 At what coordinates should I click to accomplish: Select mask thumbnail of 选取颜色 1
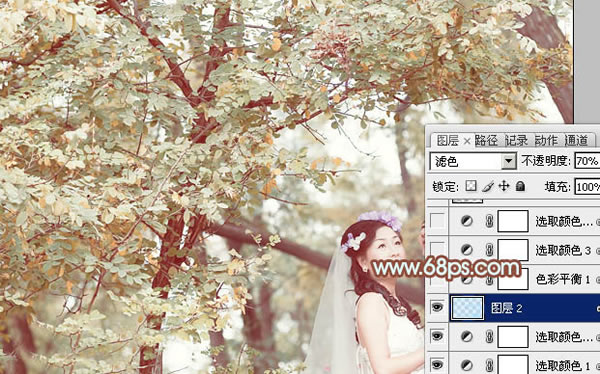coord(513,365)
